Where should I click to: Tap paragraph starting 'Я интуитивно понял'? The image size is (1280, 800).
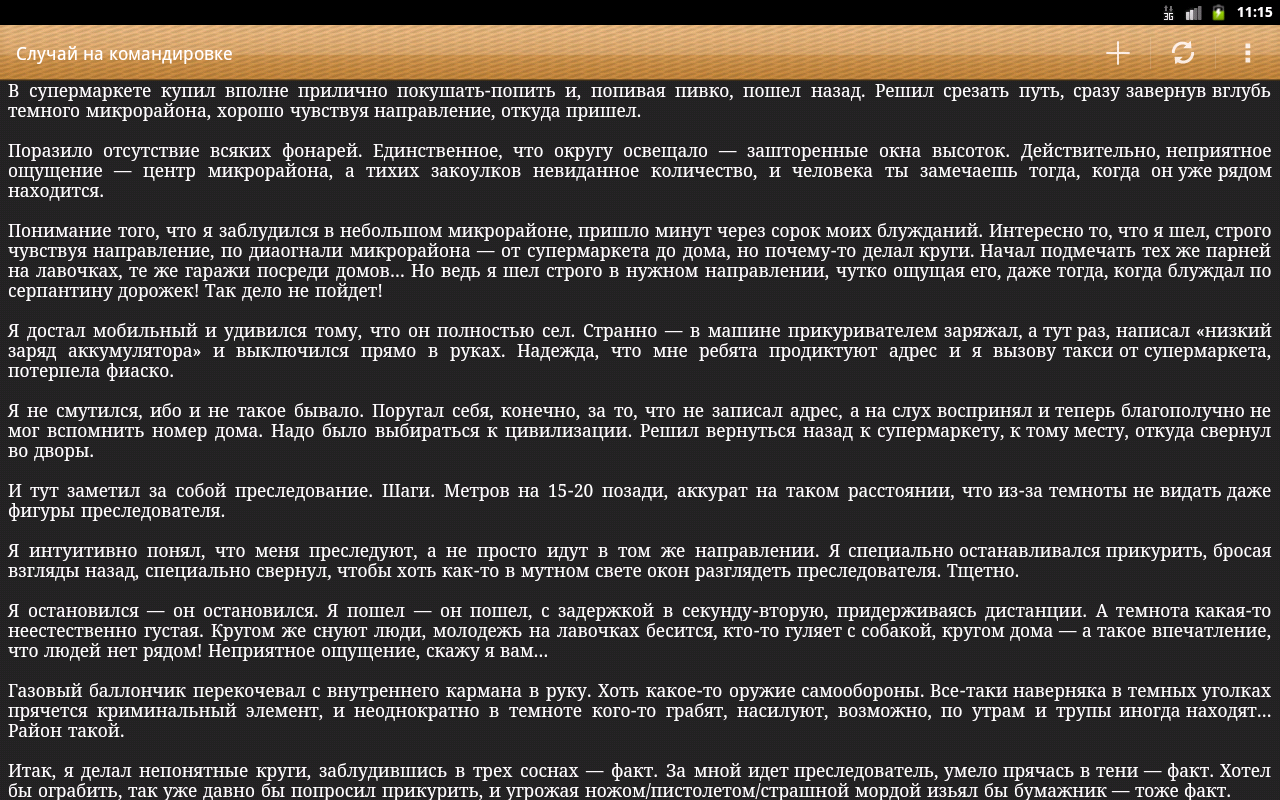pyautogui.click(x=640, y=561)
